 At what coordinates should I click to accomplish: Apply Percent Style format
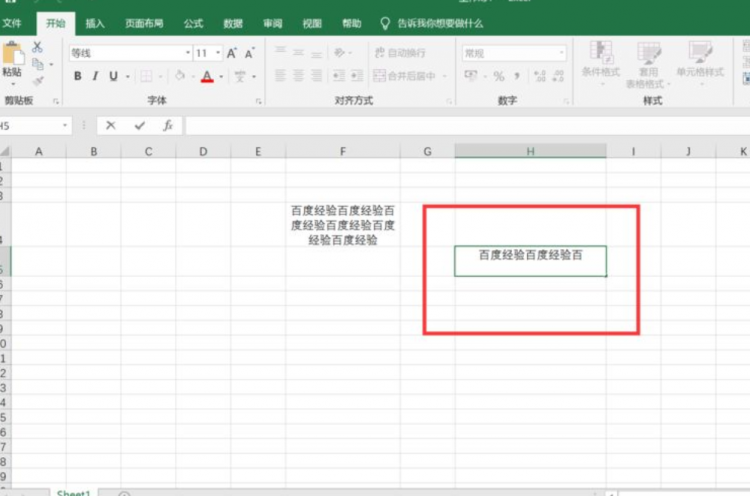[499, 76]
